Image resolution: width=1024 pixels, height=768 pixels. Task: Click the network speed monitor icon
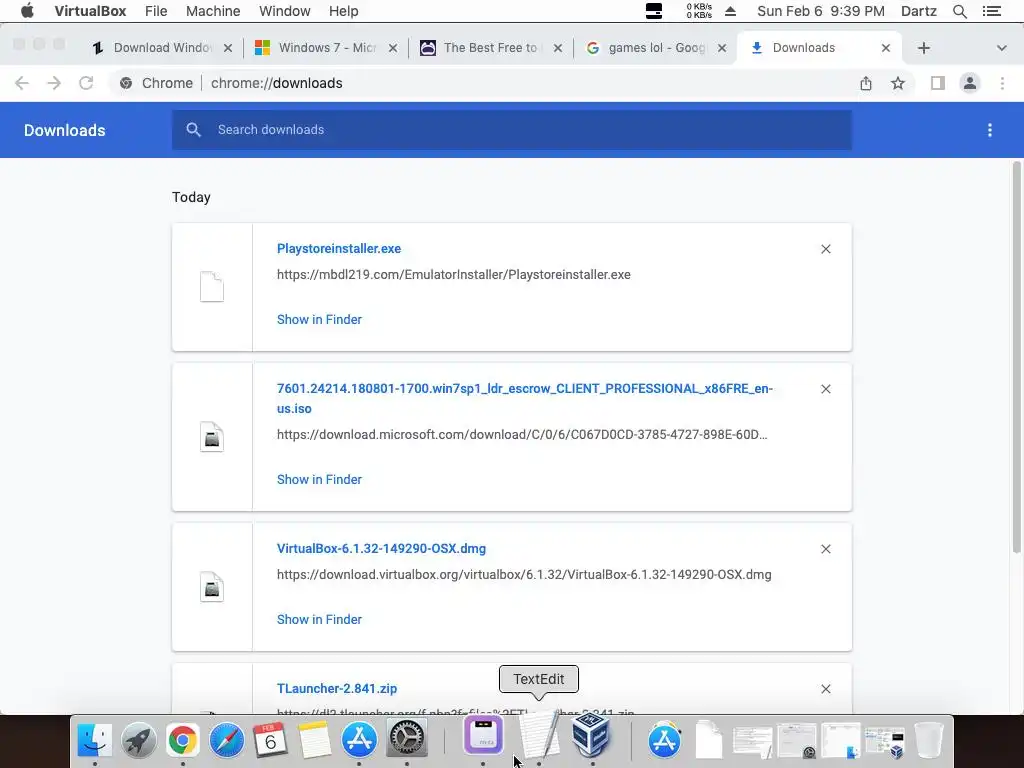699,11
